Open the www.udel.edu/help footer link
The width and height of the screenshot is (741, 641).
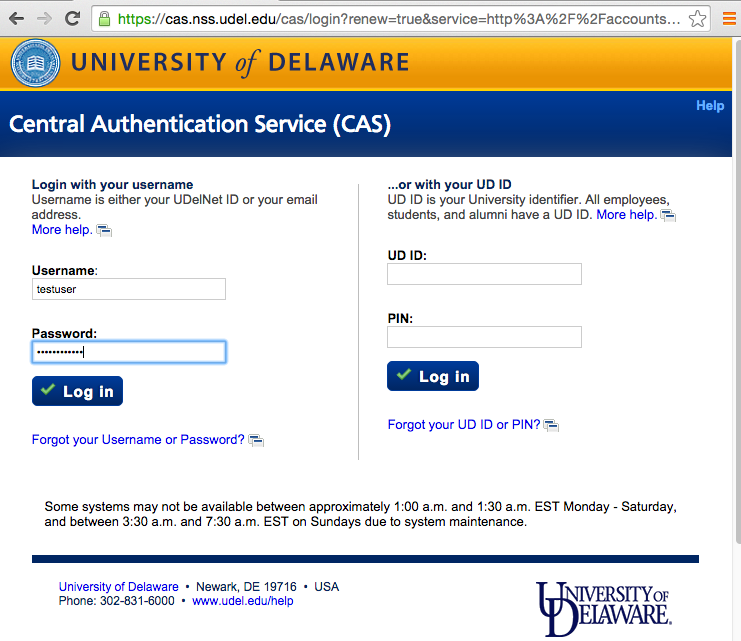(x=242, y=601)
